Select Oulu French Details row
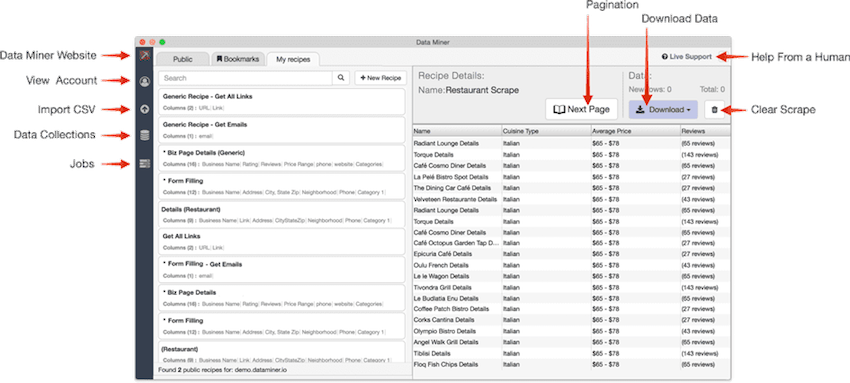 point(571,265)
